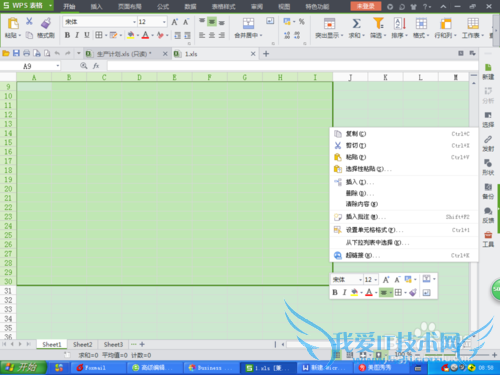Open the mini toolbar font name dropdown

[x=360, y=279]
